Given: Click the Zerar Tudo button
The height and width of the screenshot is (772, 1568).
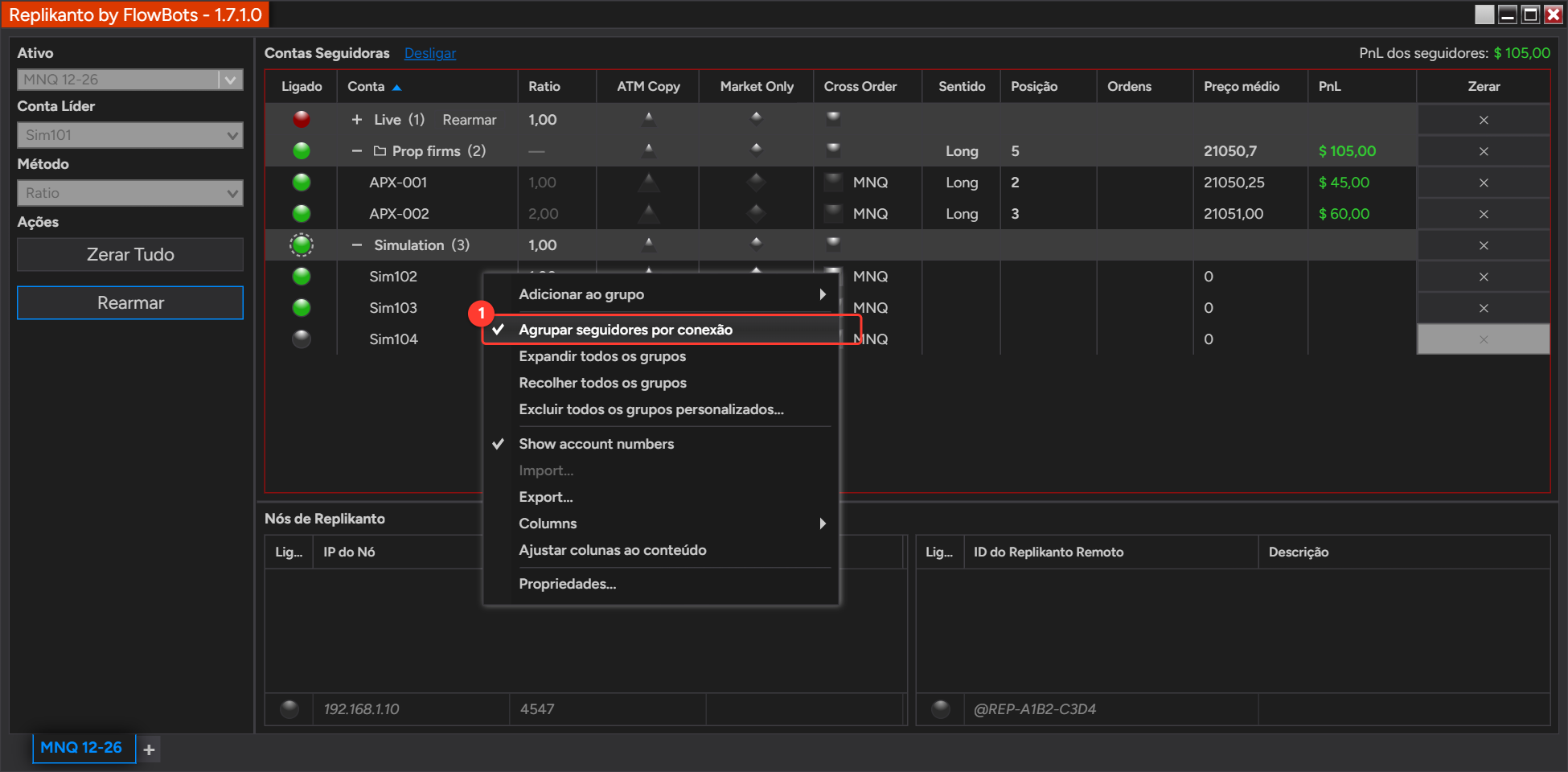Looking at the screenshot, I should (130, 254).
